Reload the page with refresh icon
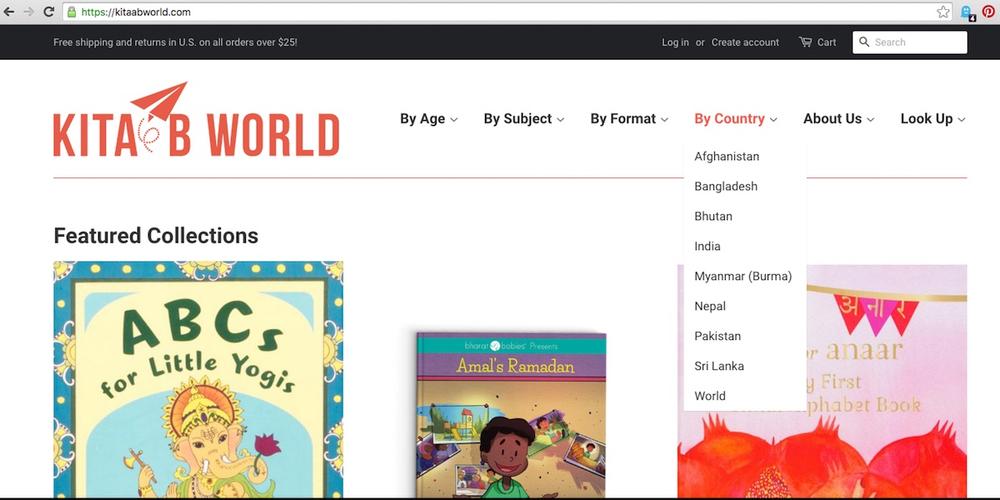 (x=48, y=12)
